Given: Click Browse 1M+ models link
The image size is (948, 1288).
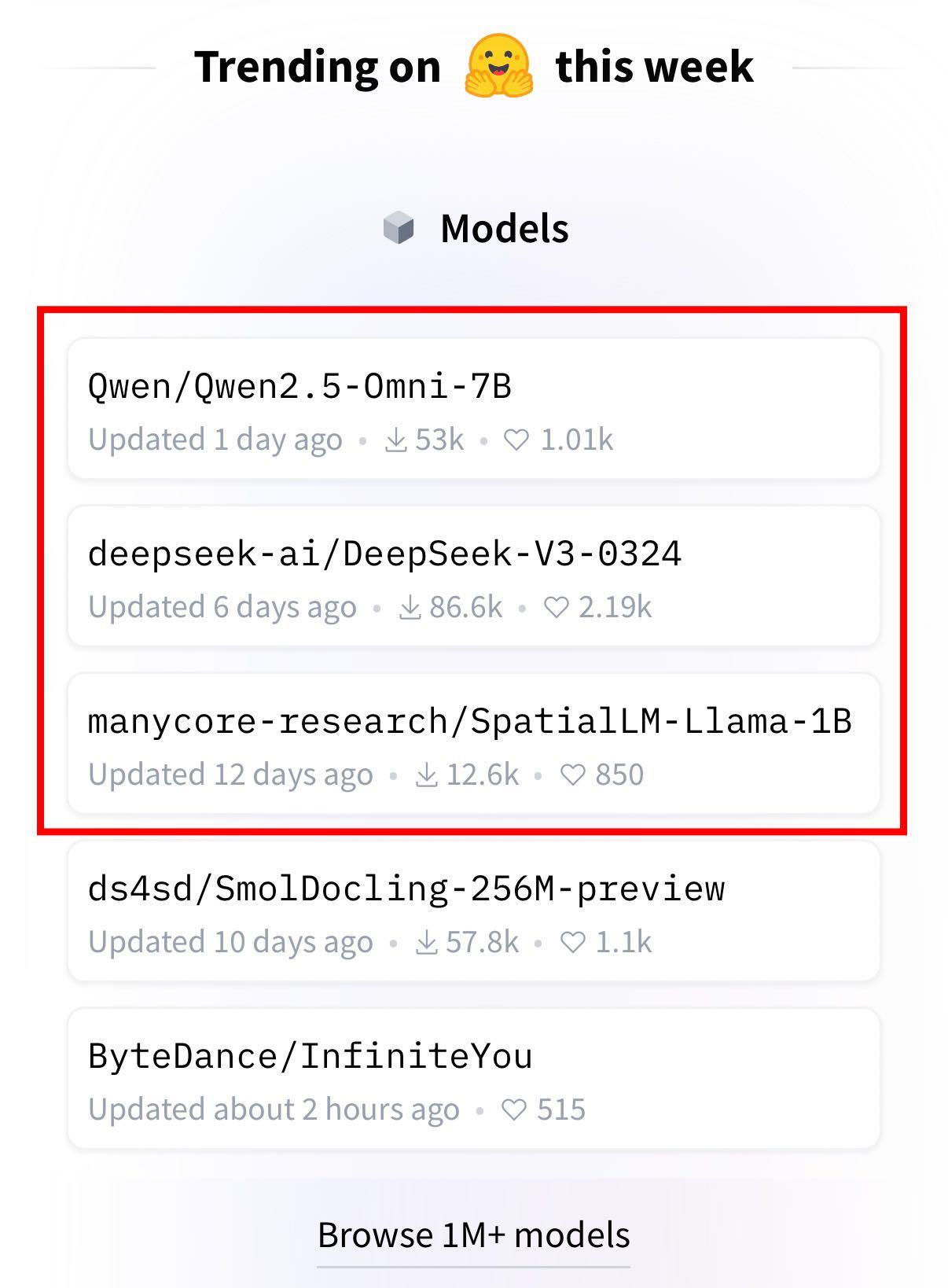Looking at the screenshot, I should (473, 1235).
